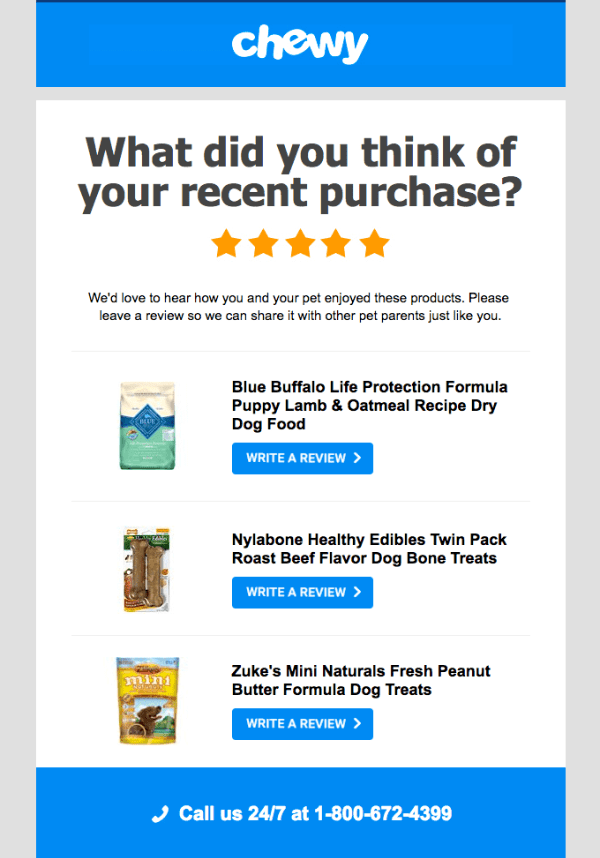The width and height of the screenshot is (600, 858).
Task: Select the fourth orange rating star
Action: [x=337, y=243]
